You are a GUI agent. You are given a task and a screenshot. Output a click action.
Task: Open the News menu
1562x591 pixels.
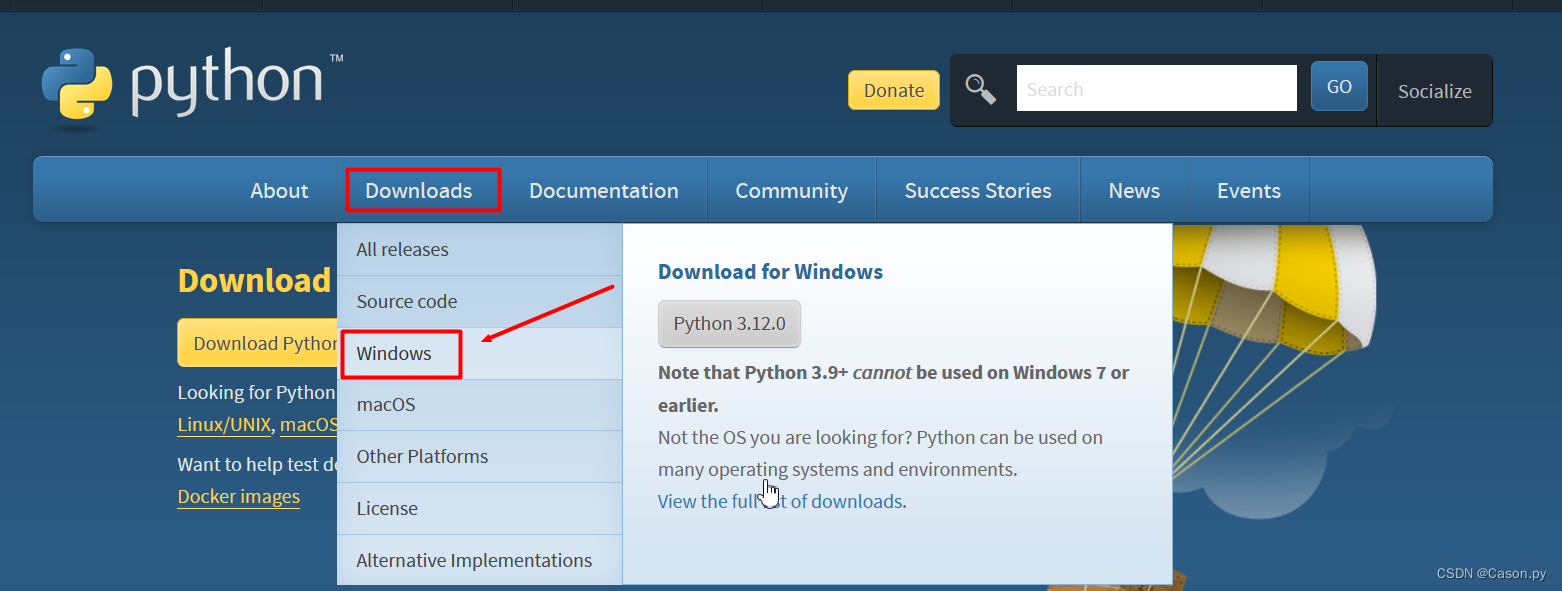(1134, 190)
